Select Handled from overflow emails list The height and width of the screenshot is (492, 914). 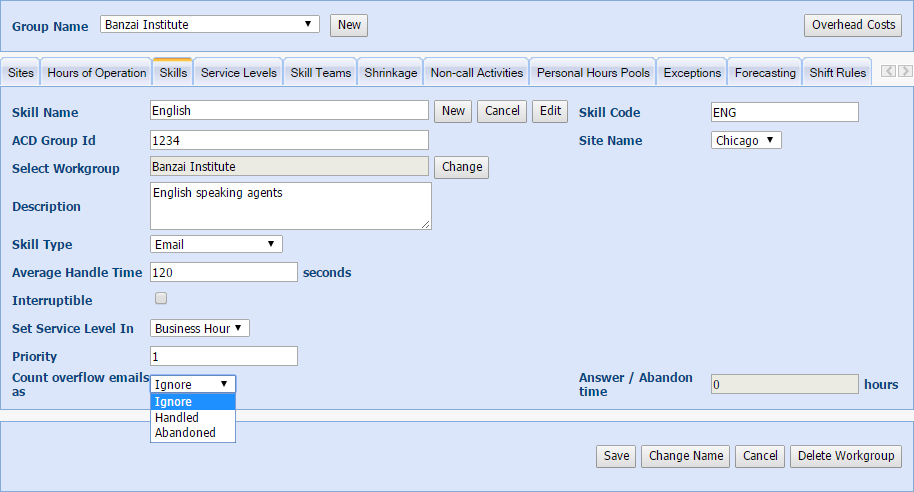(x=177, y=417)
